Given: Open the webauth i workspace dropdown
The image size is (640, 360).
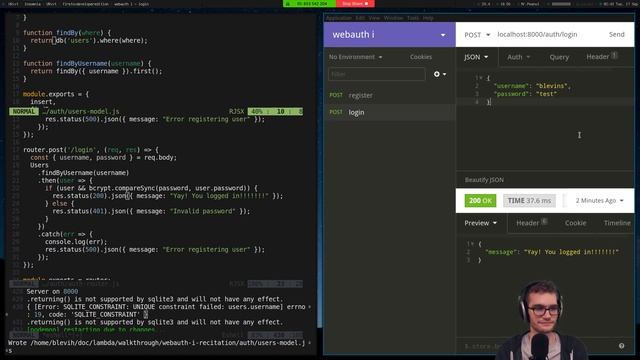Looking at the screenshot, I should pyautogui.click(x=389, y=35).
